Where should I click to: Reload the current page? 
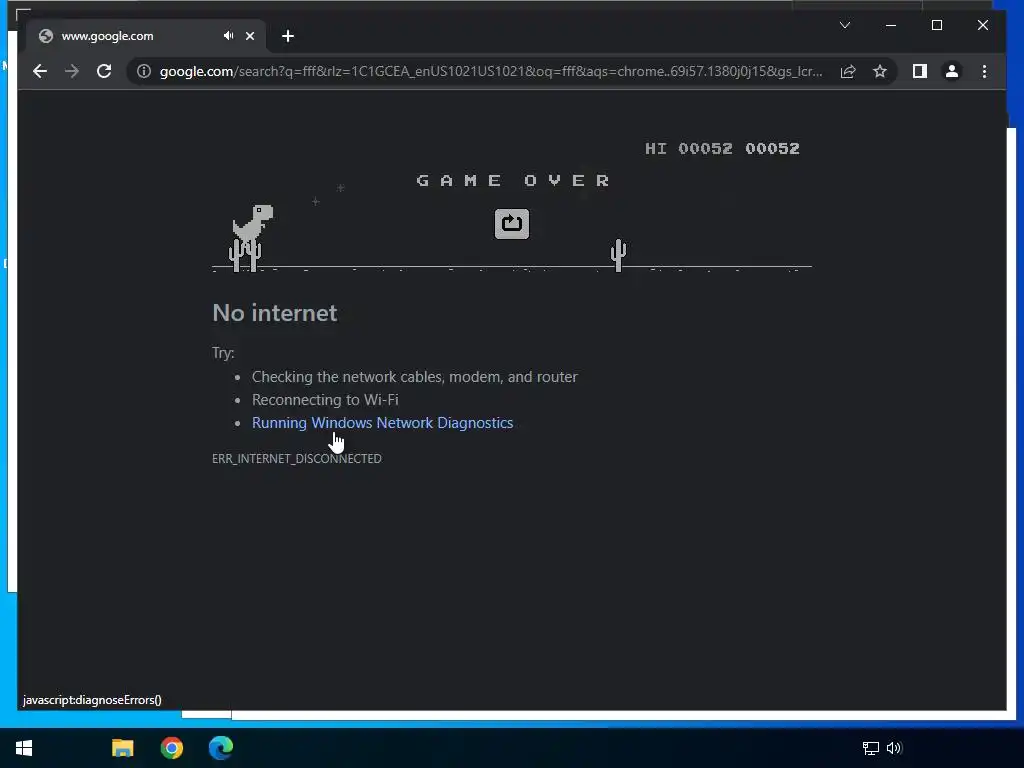pos(104,71)
